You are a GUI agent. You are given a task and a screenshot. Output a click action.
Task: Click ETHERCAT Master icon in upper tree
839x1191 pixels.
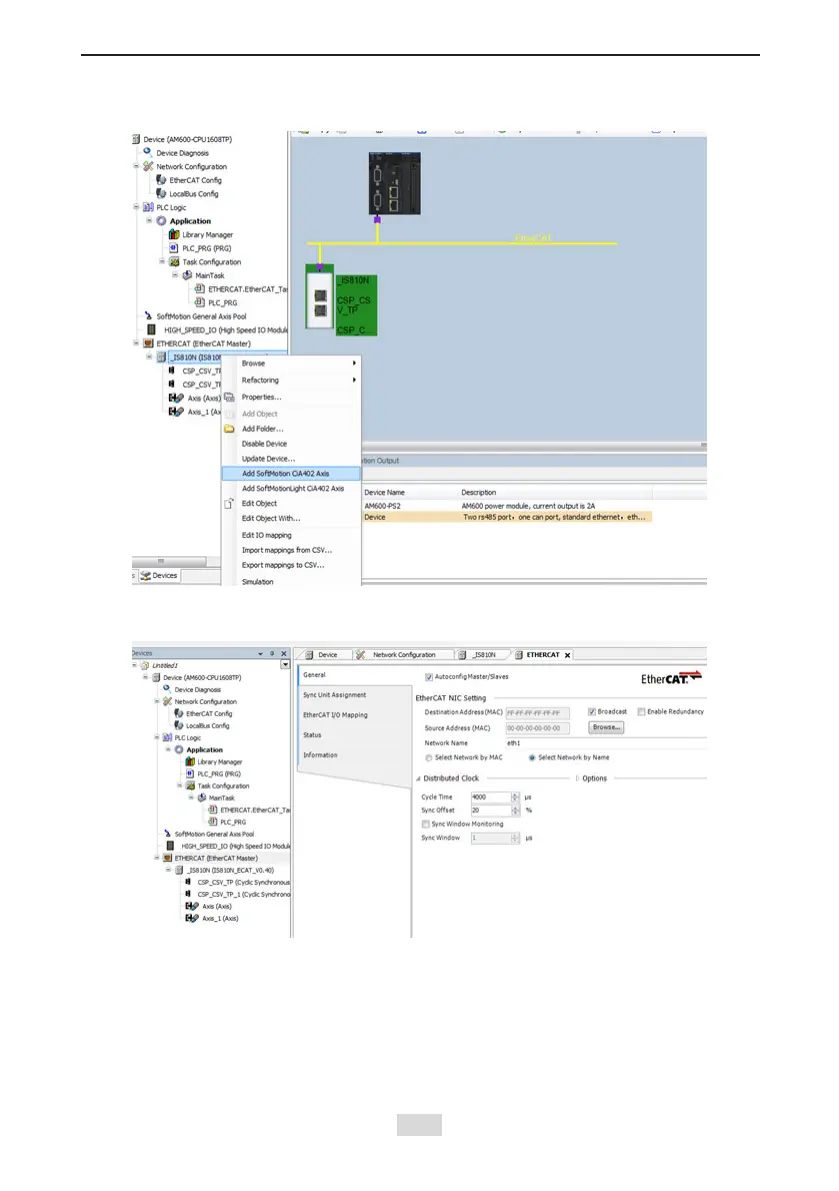click(x=148, y=343)
